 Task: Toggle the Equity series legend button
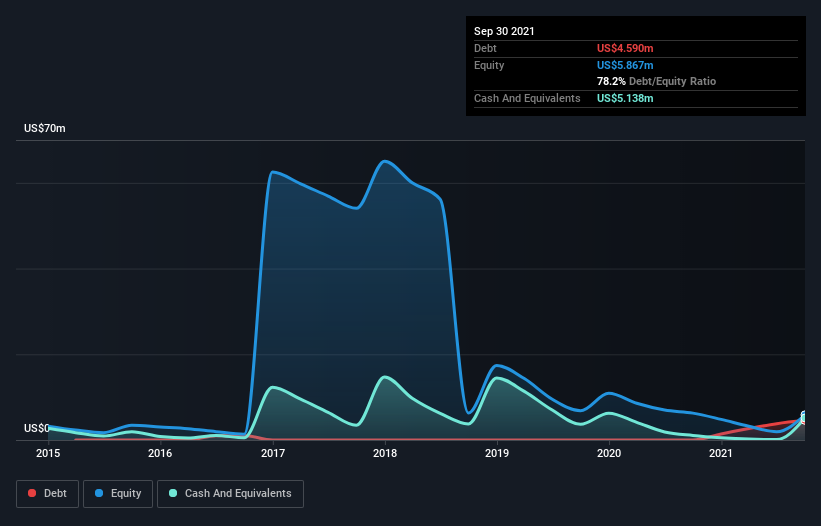(x=118, y=494)
